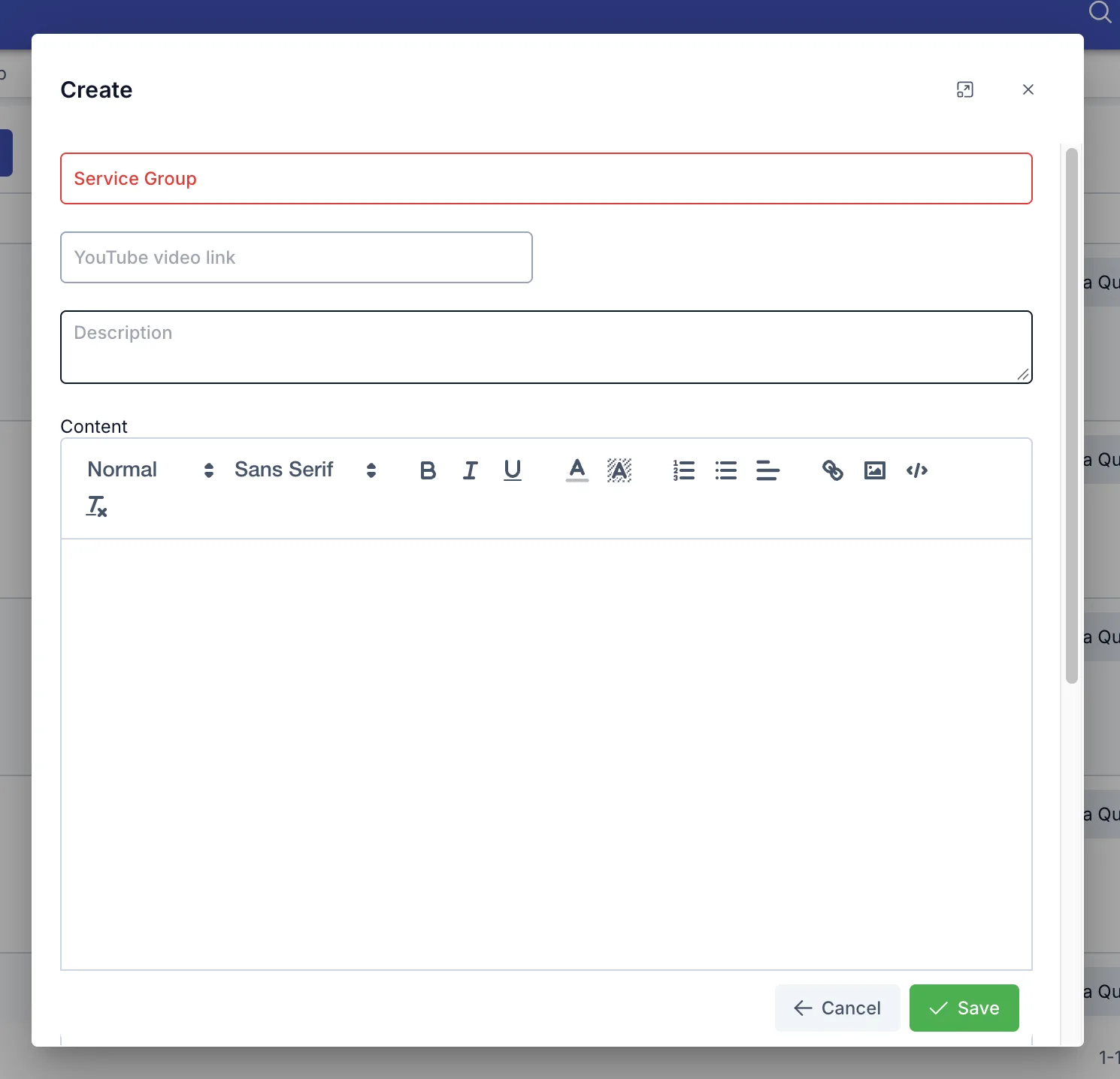The height and width of the screenshot is (1079, 1120).
Task: Insert a bulleted list
Action: point(725,470)
